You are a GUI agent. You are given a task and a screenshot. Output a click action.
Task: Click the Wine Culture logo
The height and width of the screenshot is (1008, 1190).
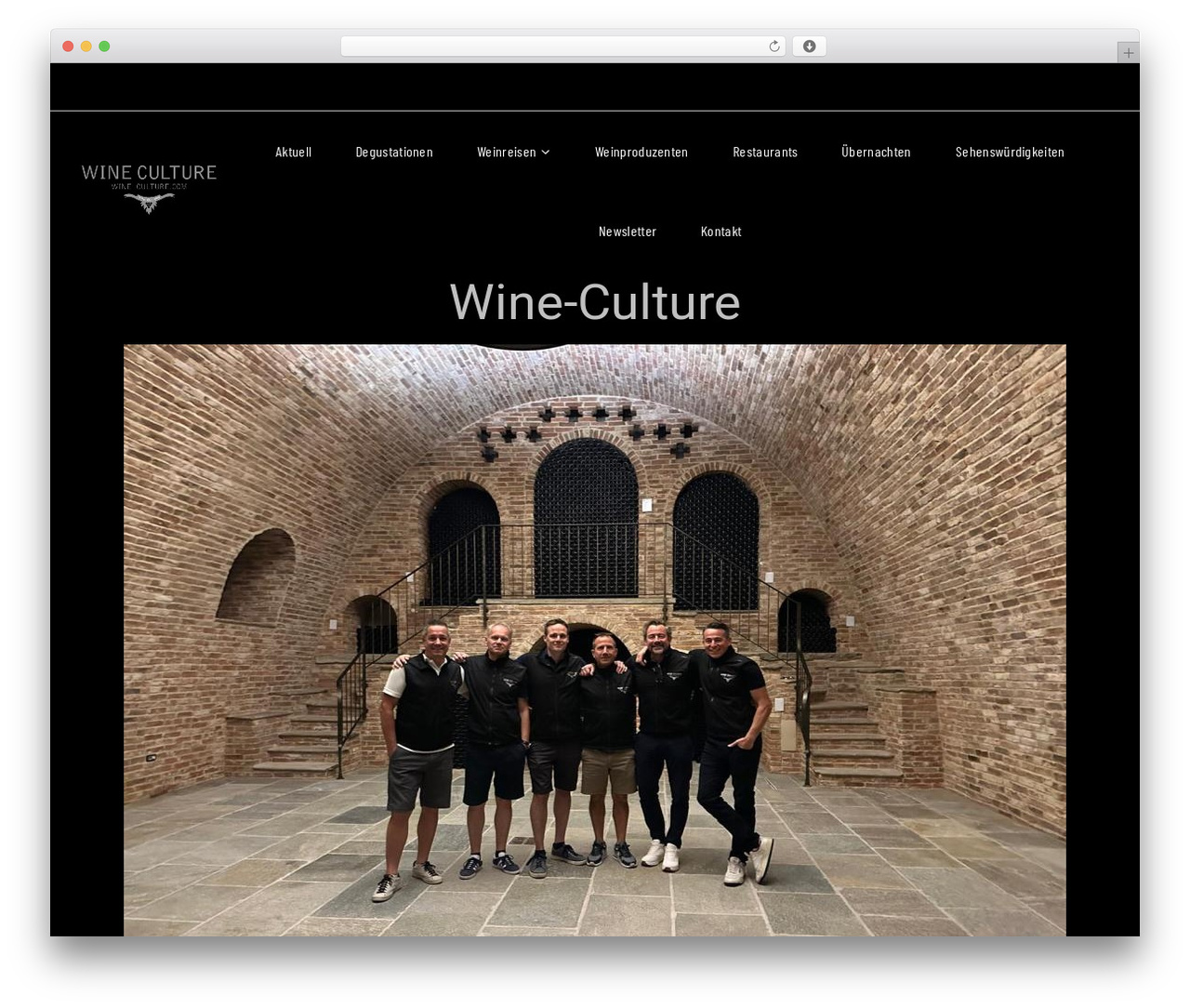coord(149,189)
